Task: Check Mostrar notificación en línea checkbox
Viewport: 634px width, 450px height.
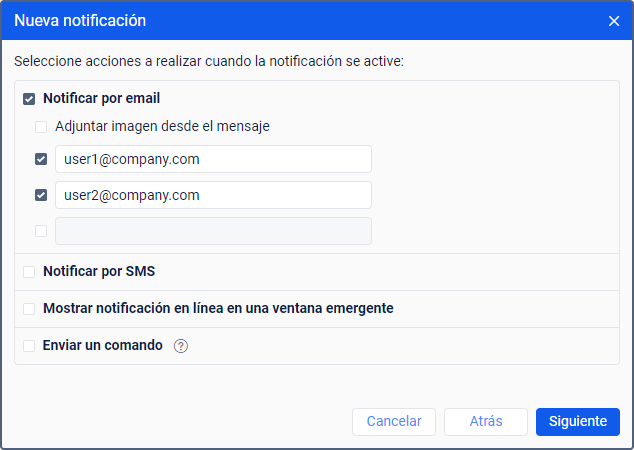Action: pyautogui.click(x=29, y=309)
